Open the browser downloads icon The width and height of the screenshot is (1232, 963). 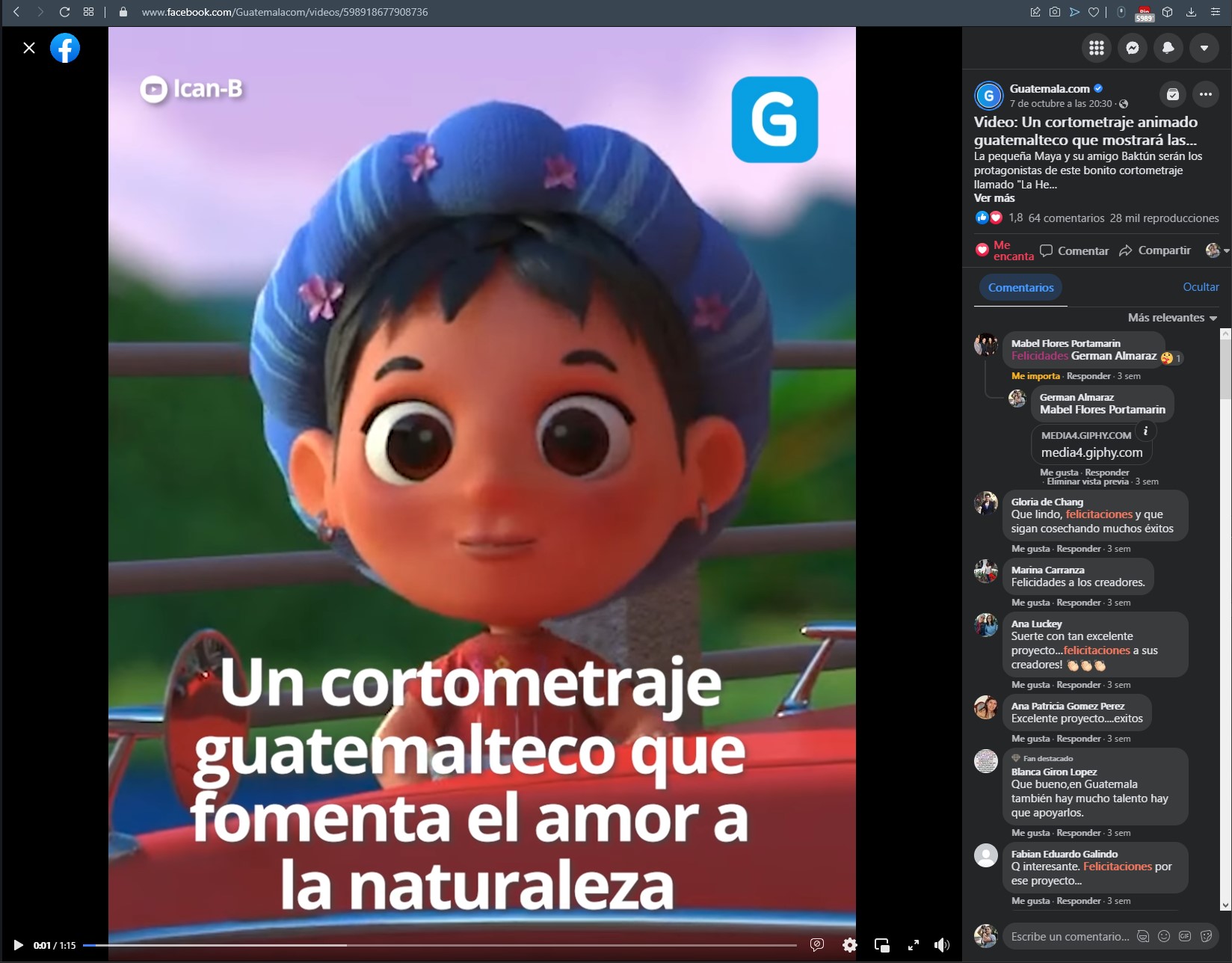(x=1192, y=12)
